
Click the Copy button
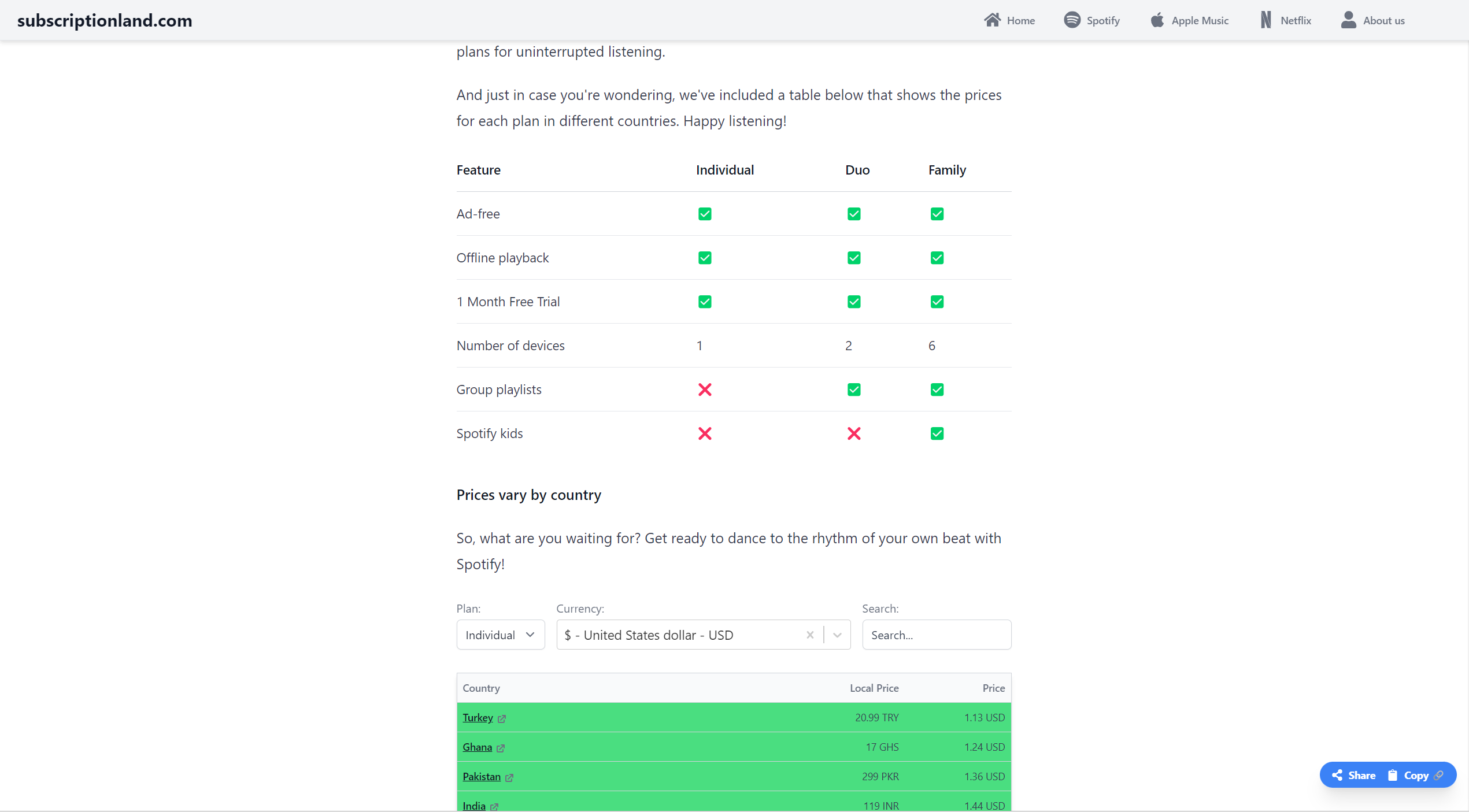click(x=1415, y=776)
